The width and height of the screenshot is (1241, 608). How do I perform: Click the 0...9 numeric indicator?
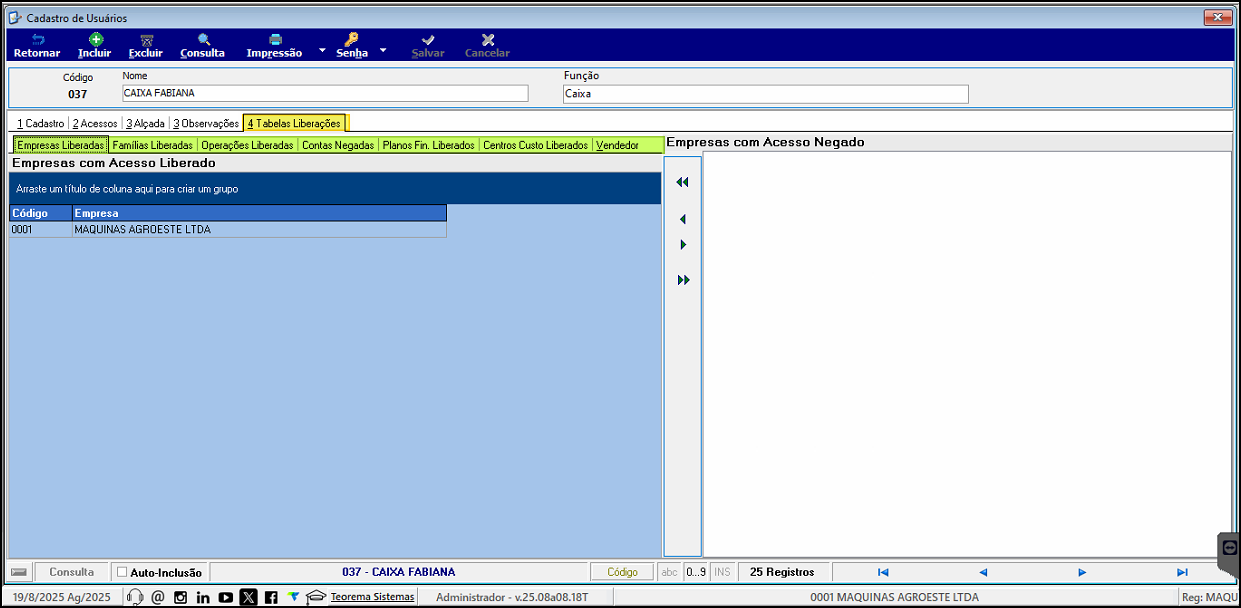coord(696,572)
